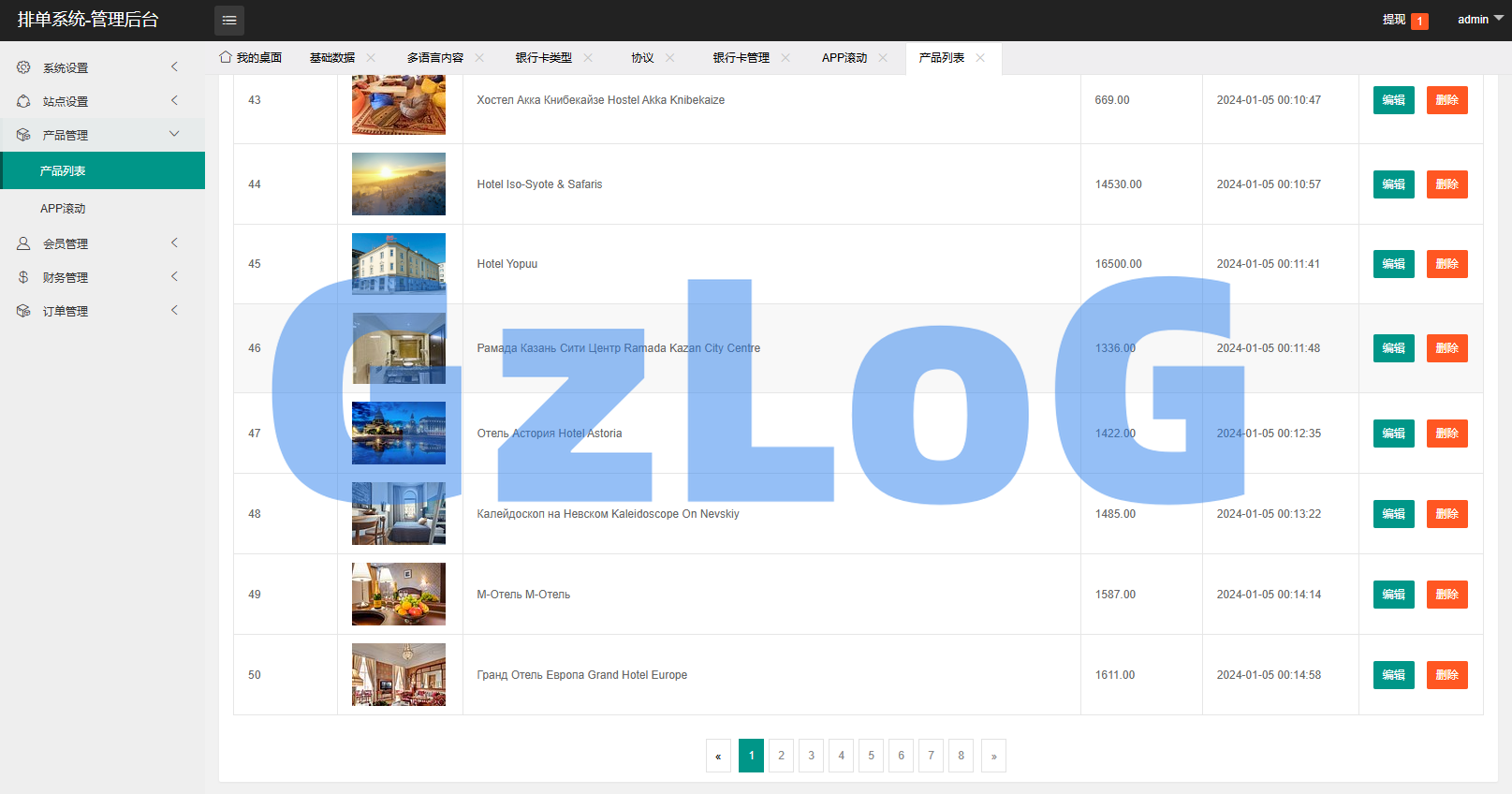1512x794 pixels.
Task: Go to page 5 of pagination
Action: (x=871, y=756)
